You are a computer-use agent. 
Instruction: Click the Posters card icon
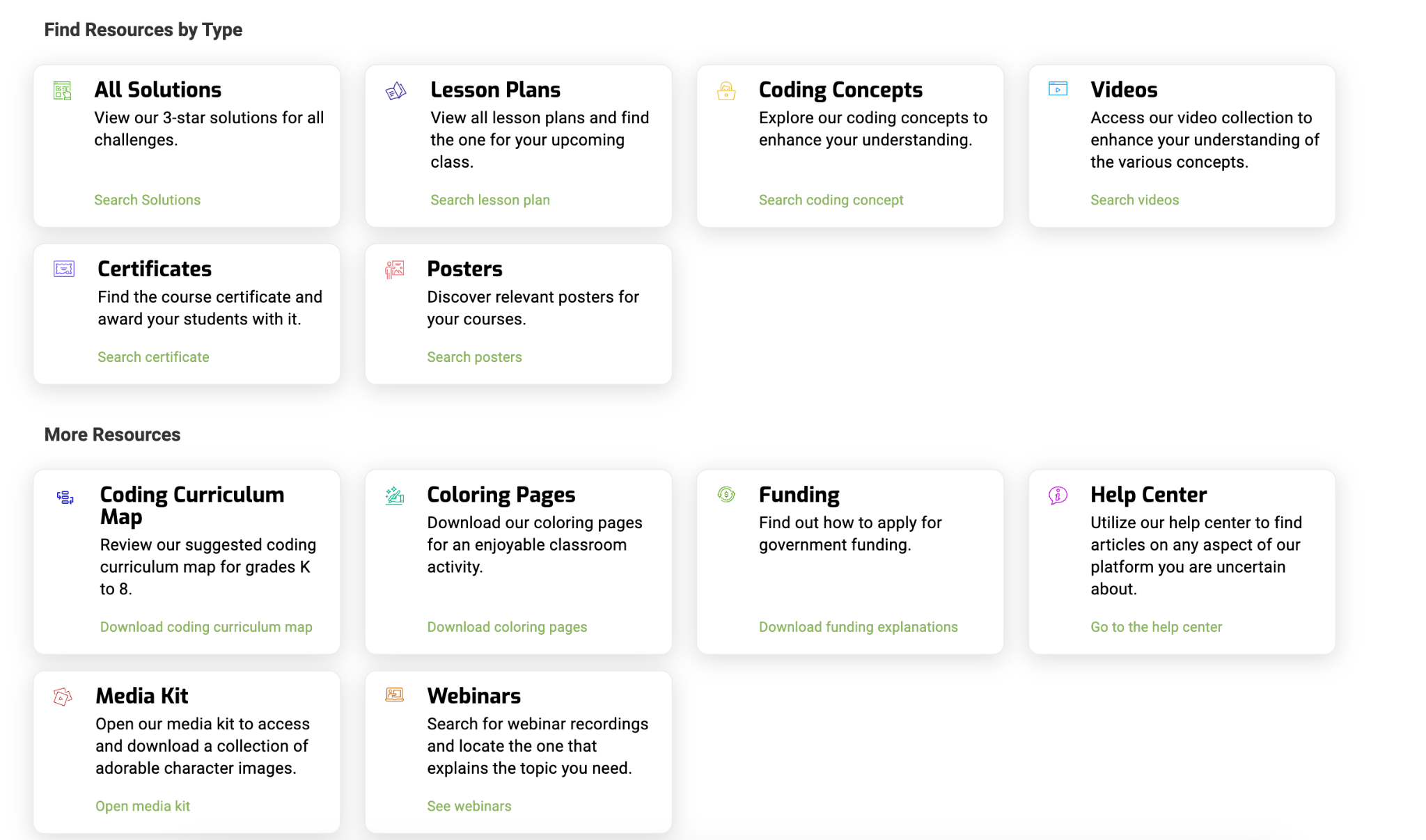coord(395,269)
